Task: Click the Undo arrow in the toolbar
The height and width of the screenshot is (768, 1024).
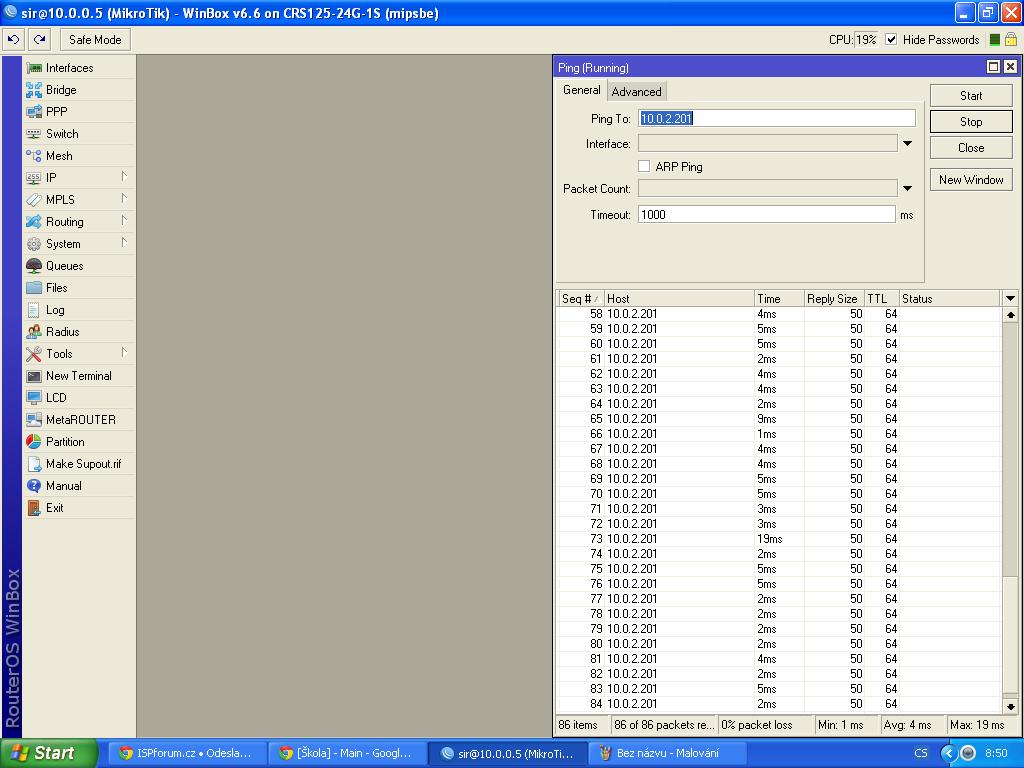Action: click(14, 40)
